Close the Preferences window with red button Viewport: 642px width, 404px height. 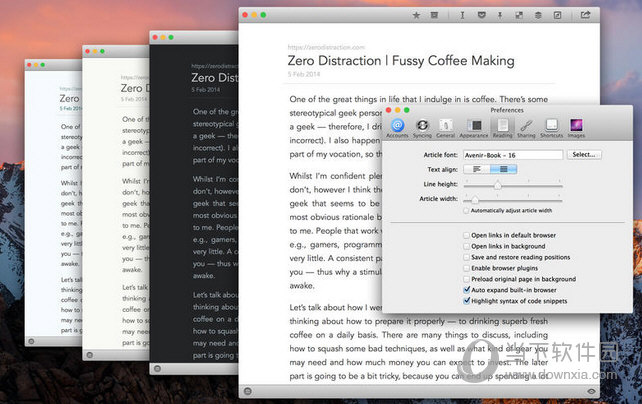(x=389, y=110)
